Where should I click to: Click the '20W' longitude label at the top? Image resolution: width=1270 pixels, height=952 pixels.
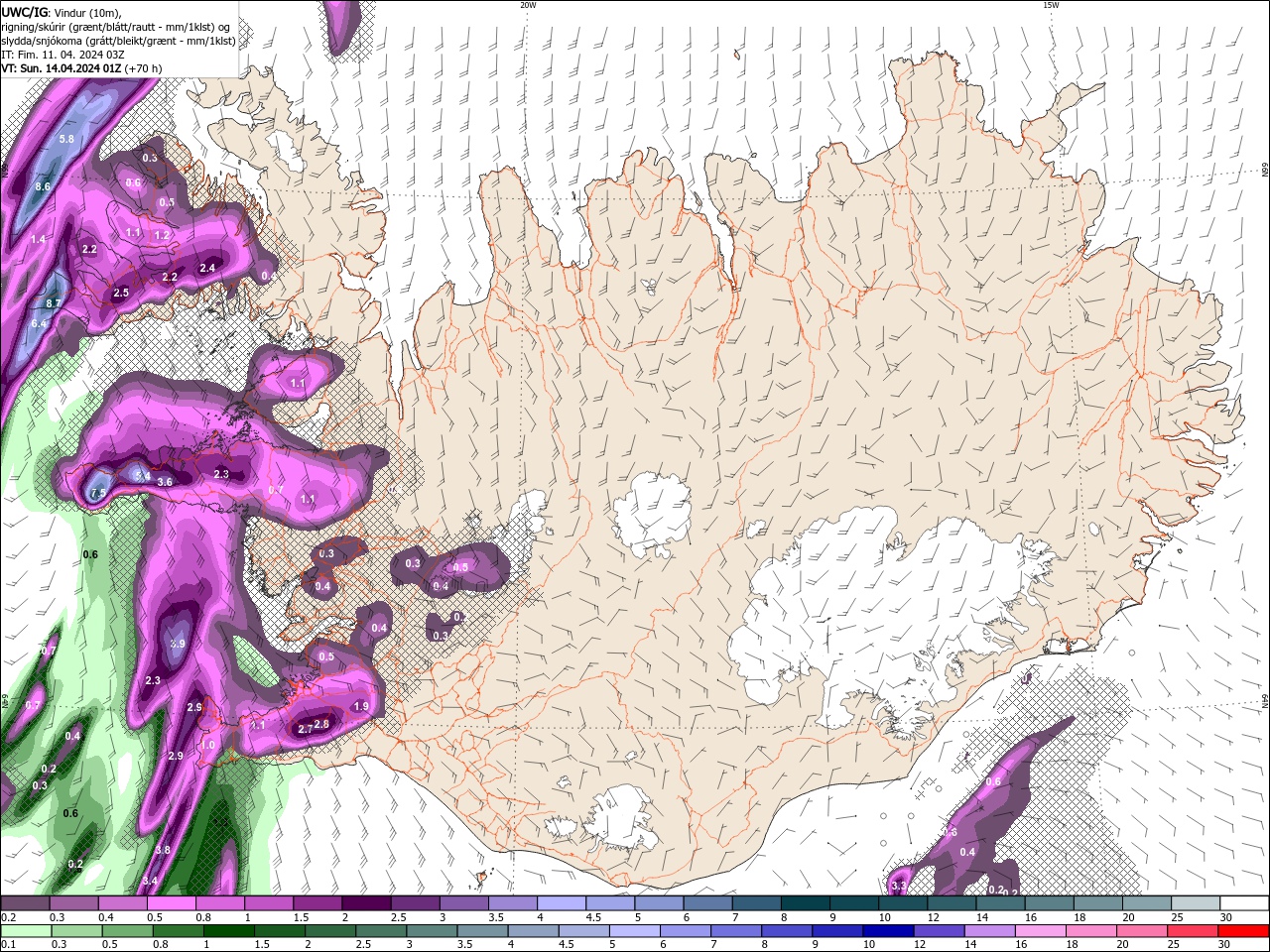pos(528,5)
